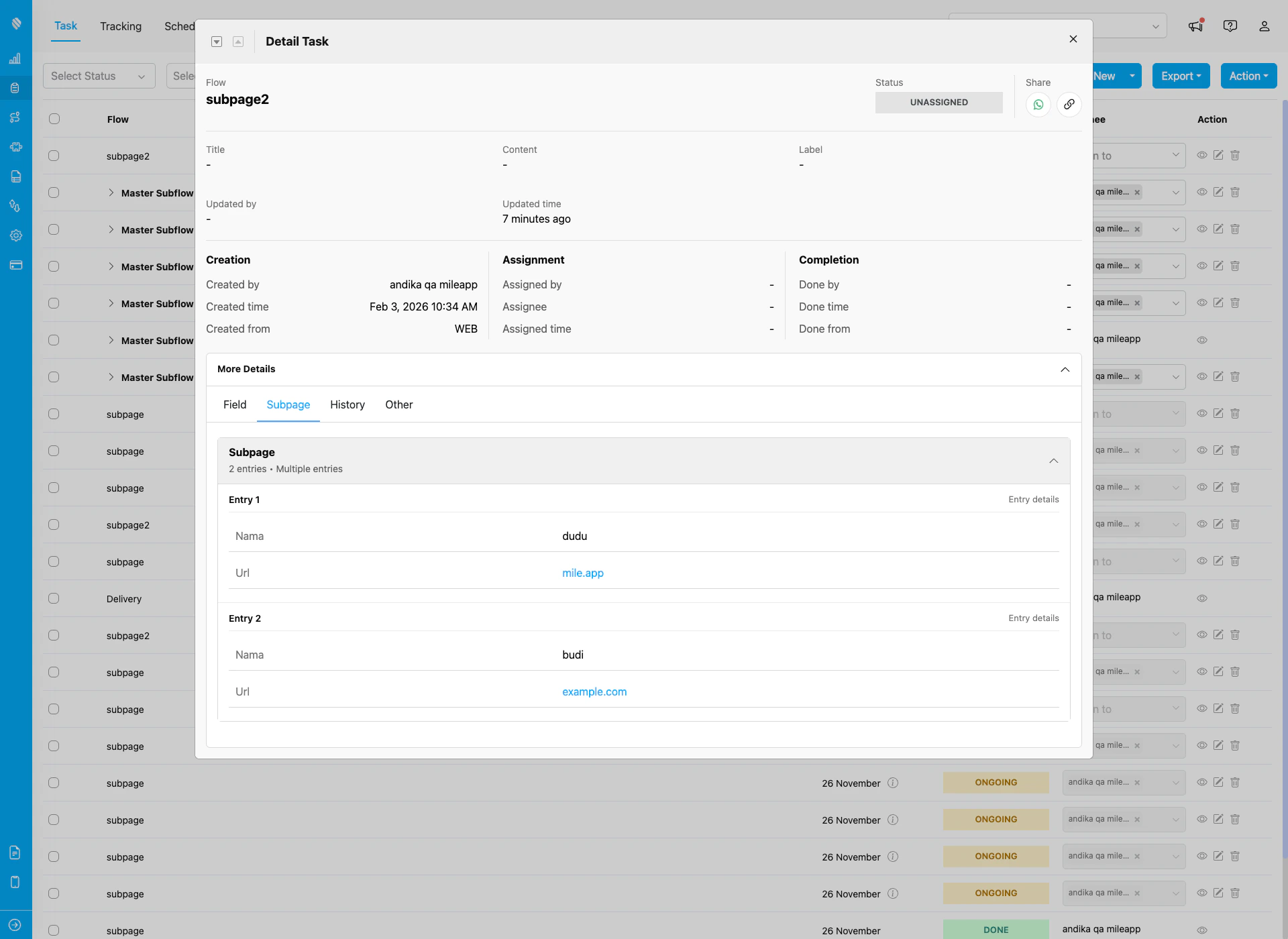
Task: Open the user profile icon
Action: coord(1264,25)
